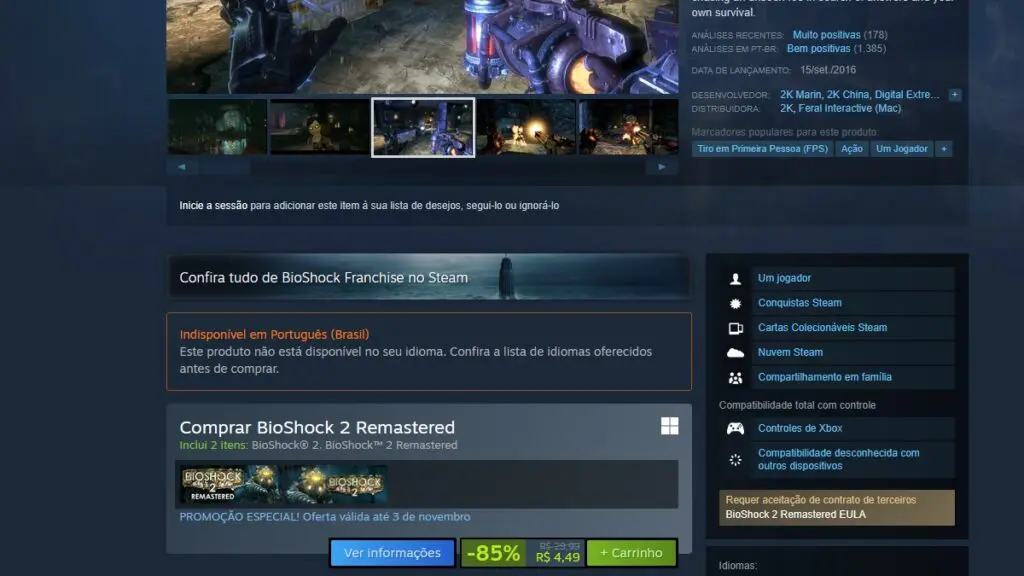The height and width of the screenshot is (576, 1024).
Task: Click the Windows platform icon in purchase box
Action: [669, 427]
